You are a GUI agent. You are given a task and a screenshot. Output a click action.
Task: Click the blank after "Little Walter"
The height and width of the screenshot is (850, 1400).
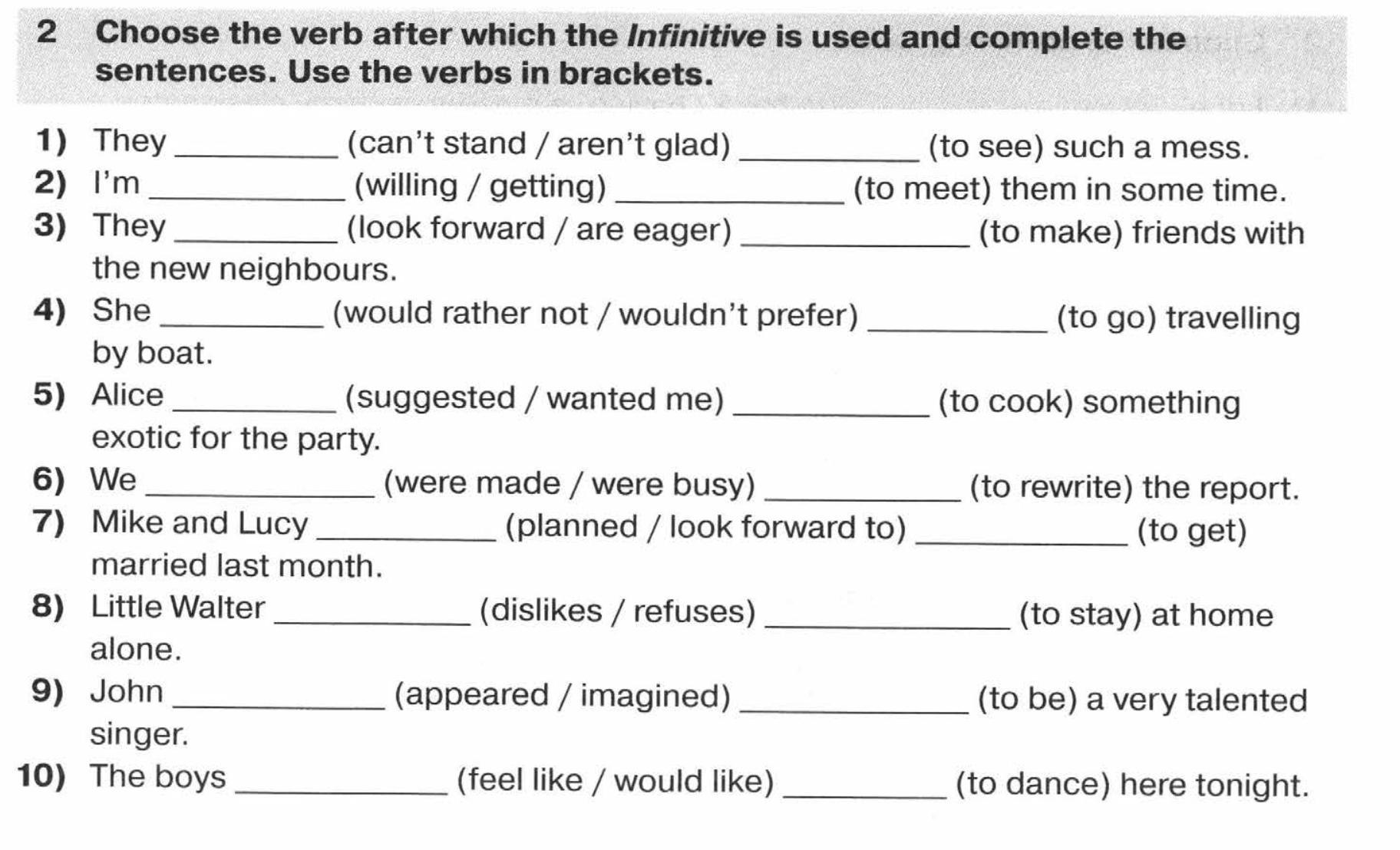pos(372,616)
